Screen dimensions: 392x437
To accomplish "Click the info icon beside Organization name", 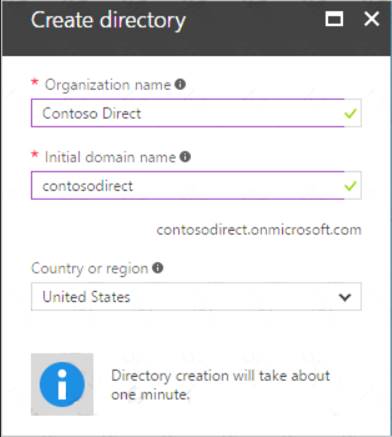I will (x=180, y=84).
